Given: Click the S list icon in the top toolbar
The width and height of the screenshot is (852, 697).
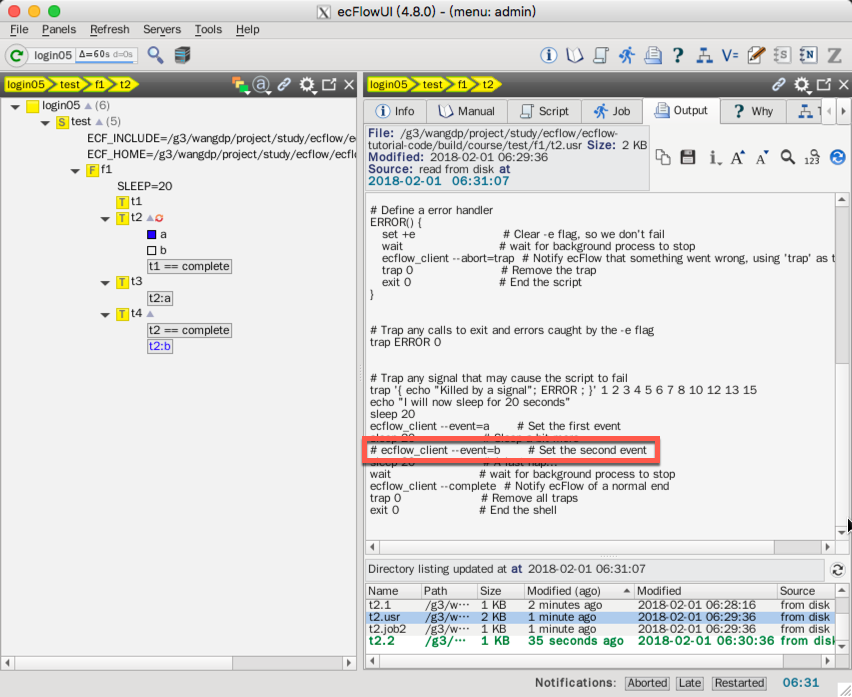Looking at the screenshot, I should coord(782,55).
